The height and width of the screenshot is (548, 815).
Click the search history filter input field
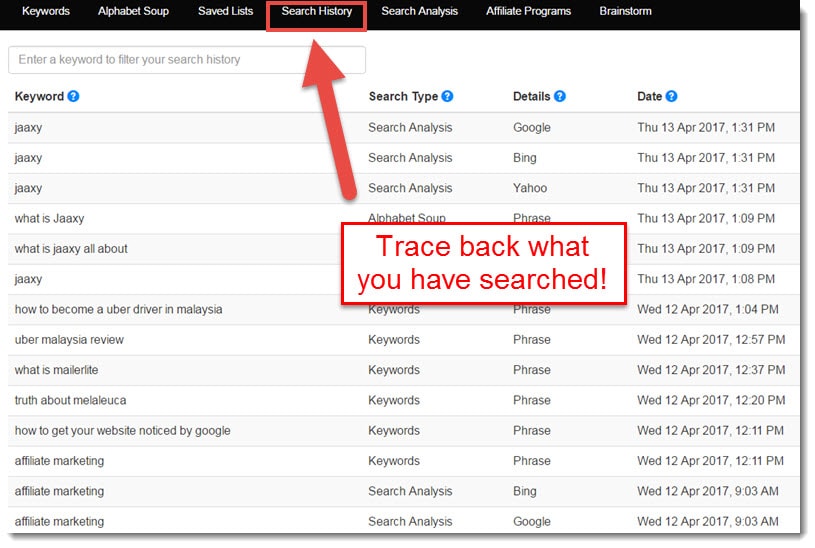click(x=187, y=60)
